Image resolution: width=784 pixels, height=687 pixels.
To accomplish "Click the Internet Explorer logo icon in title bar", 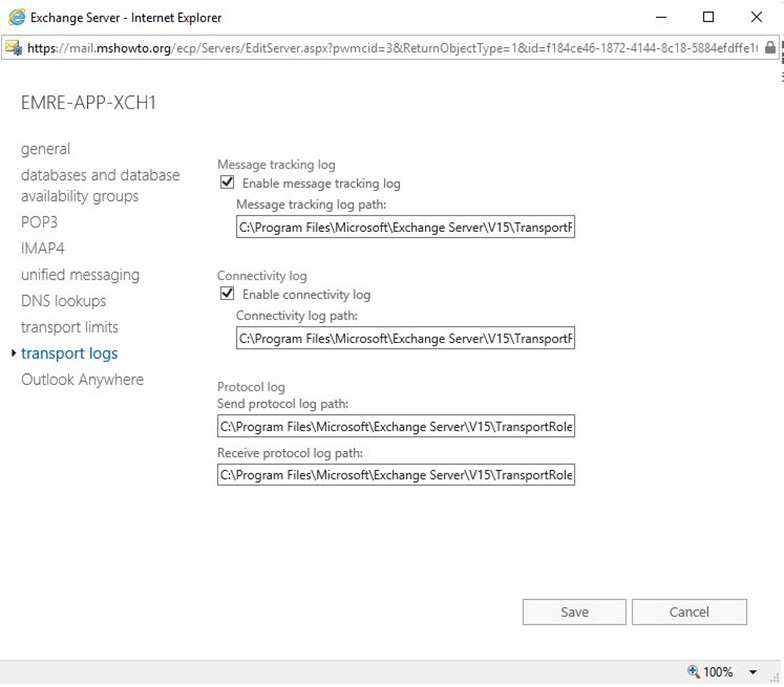I will pos(16,18).
